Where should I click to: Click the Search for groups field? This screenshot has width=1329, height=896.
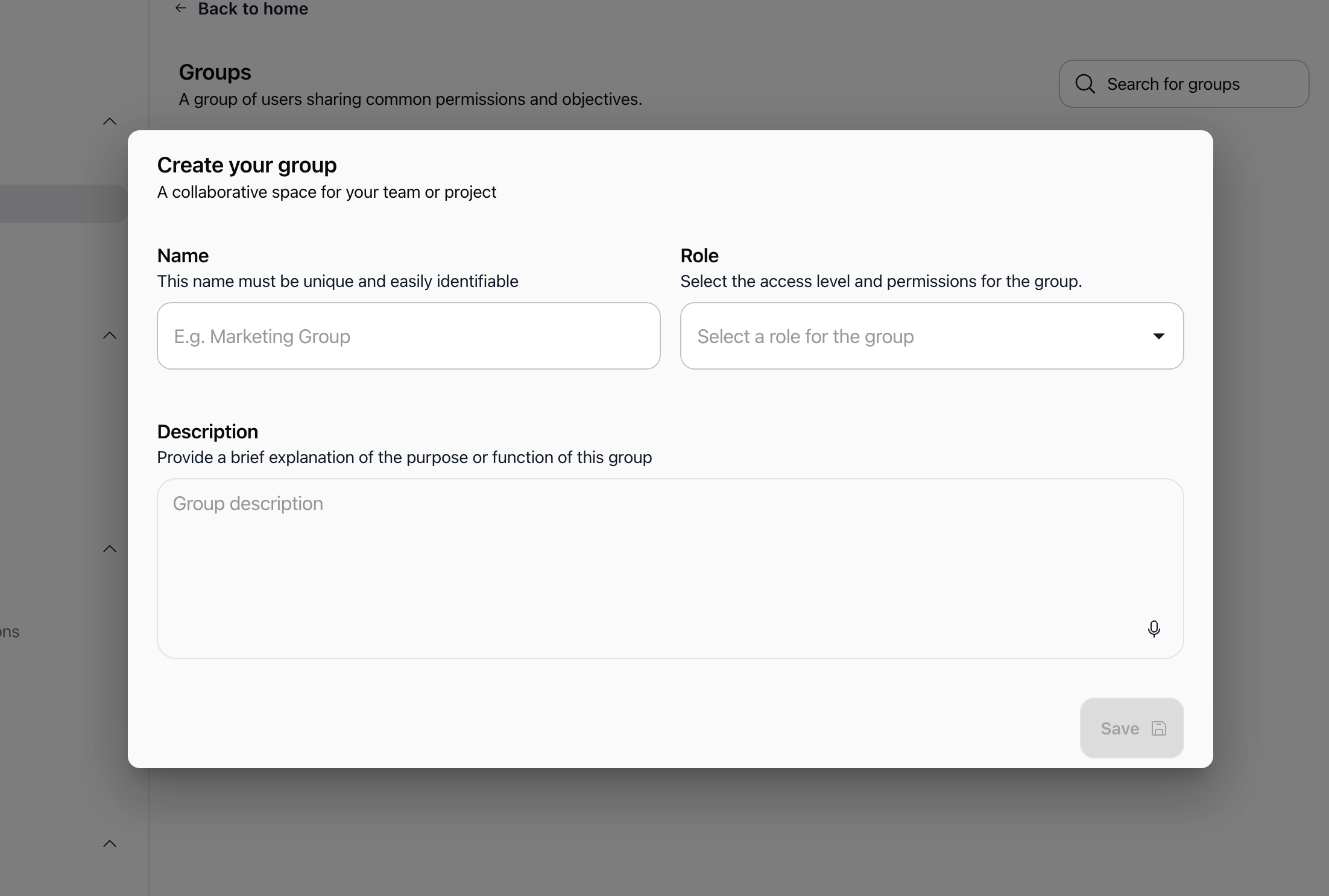[1184, 84]
